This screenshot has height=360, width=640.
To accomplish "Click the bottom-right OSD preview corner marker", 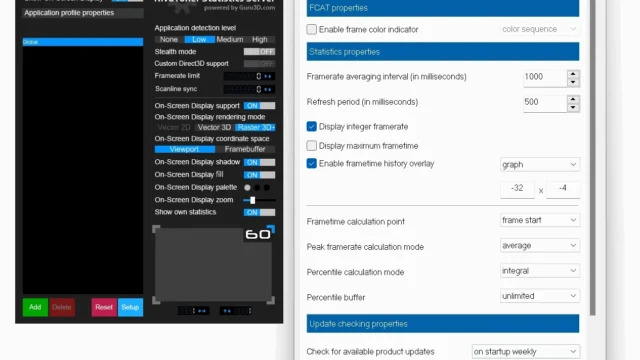I will [x=271, y=300].
